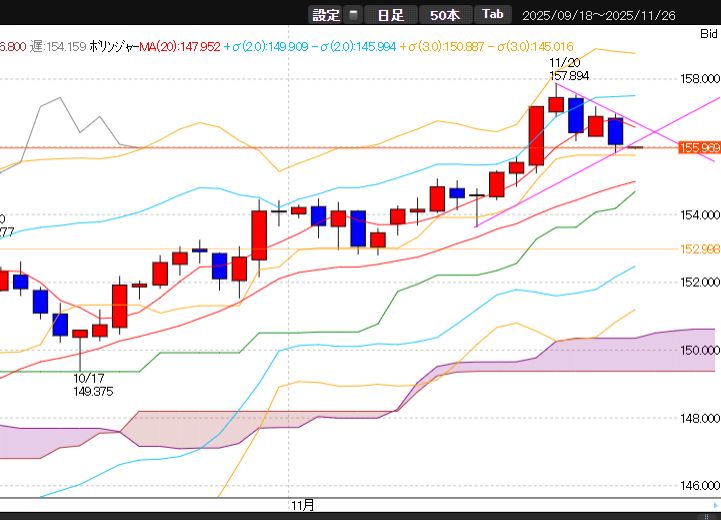Click the Tab button in top toolbar
This screenshot has height=520, width=721.
click(492, 14)
